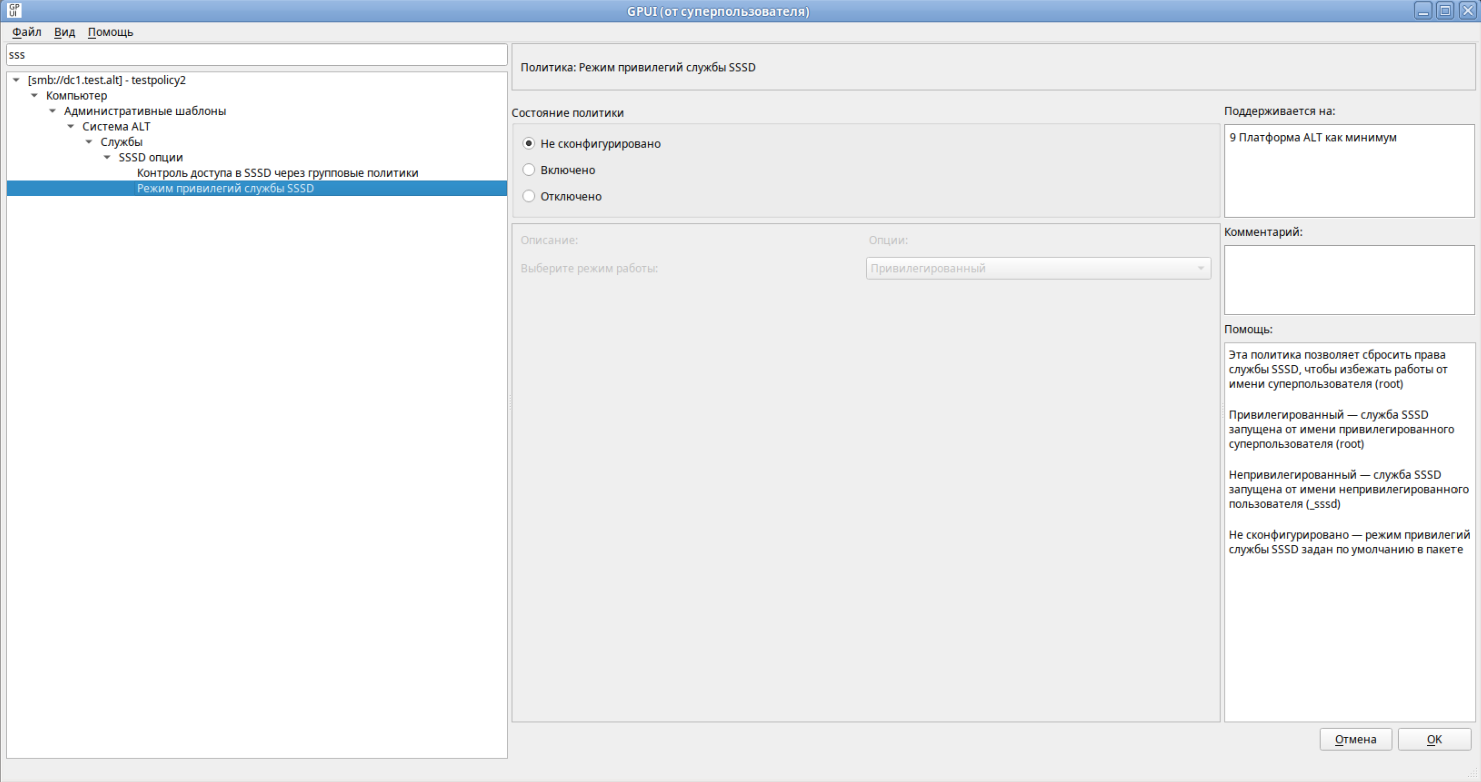
Task: Select the 'Включено' radio button
Action: pyautogui.click(x=529, y=170)
